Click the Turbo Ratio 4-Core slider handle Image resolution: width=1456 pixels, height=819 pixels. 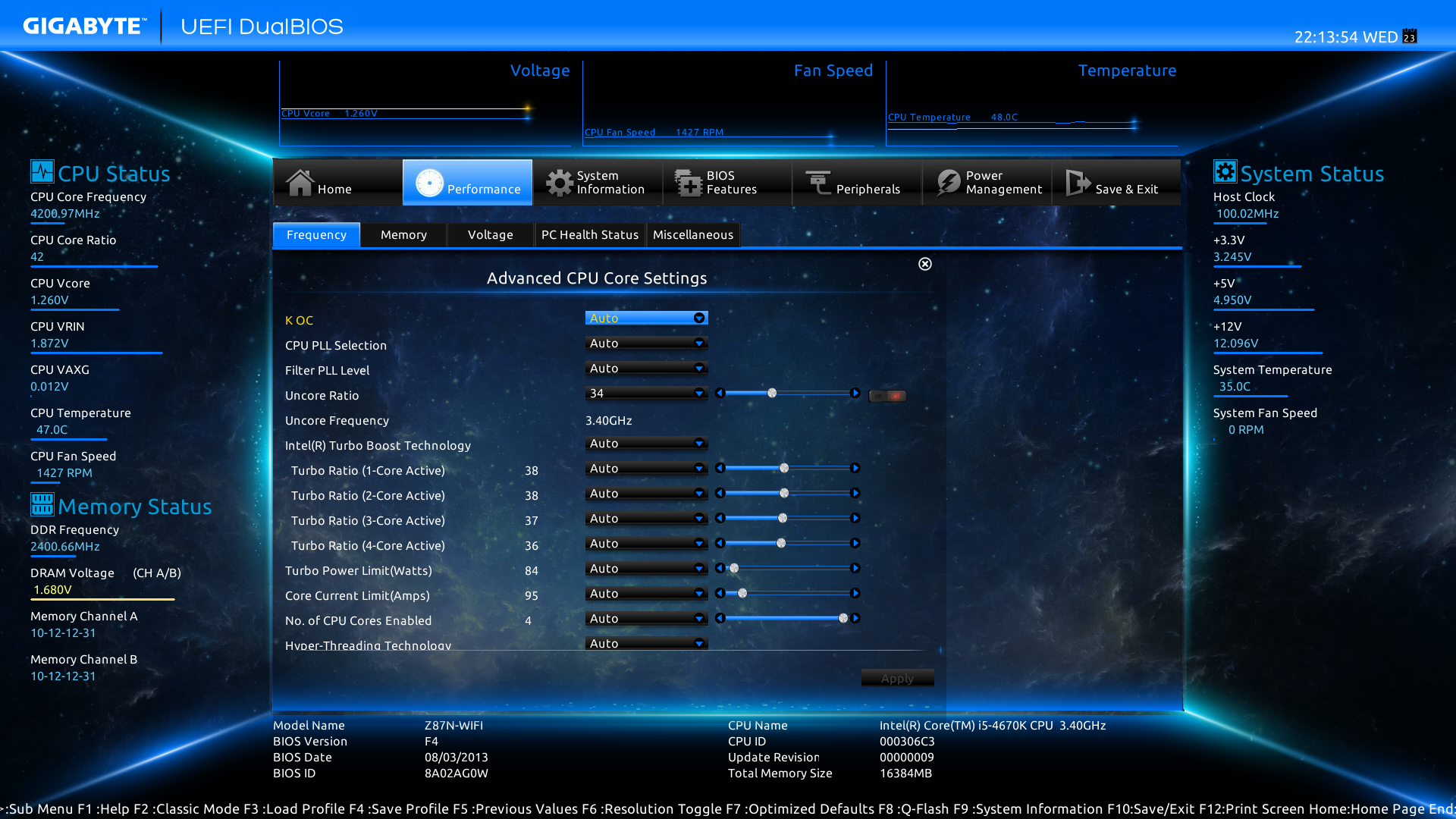(781, 543)
